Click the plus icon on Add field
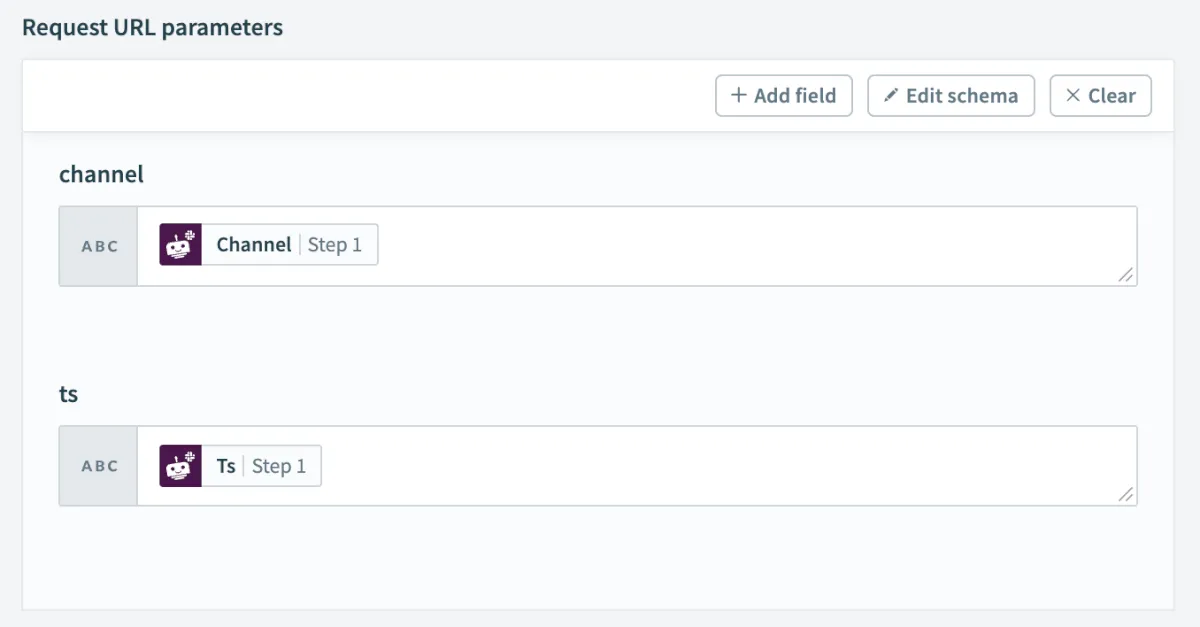 pos(739,96)
